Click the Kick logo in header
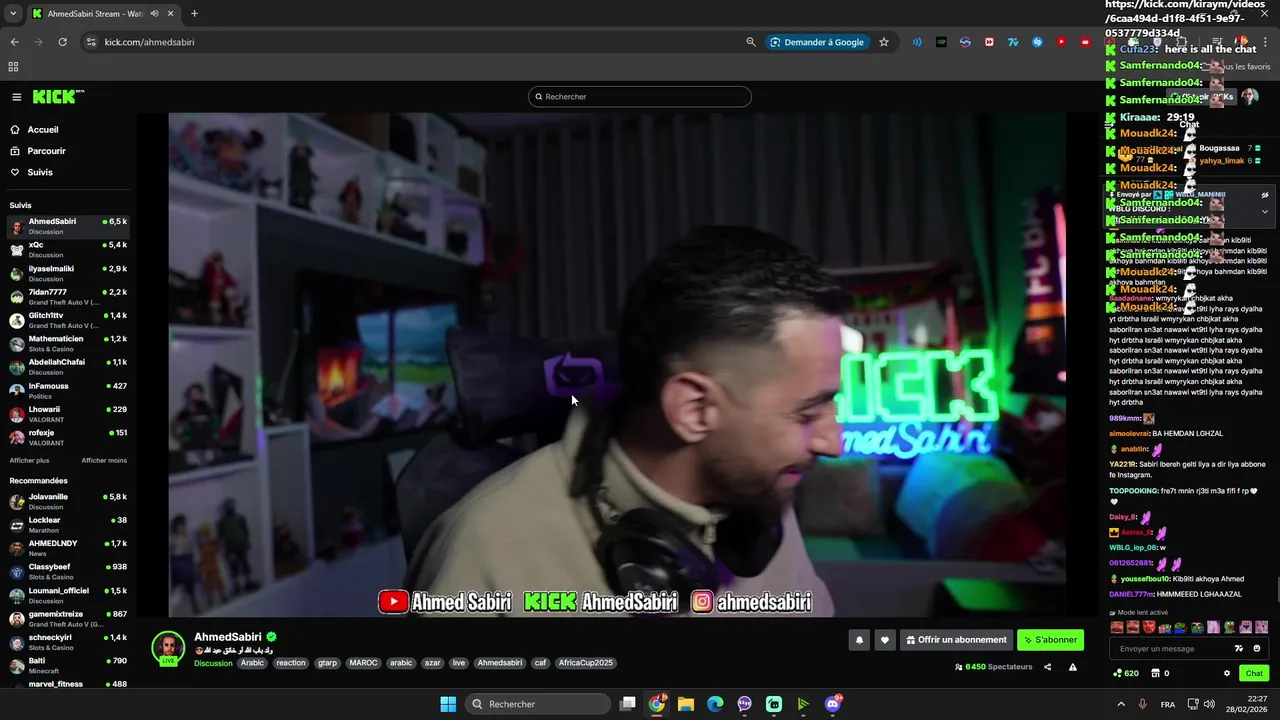 click(x=57, y=97)
